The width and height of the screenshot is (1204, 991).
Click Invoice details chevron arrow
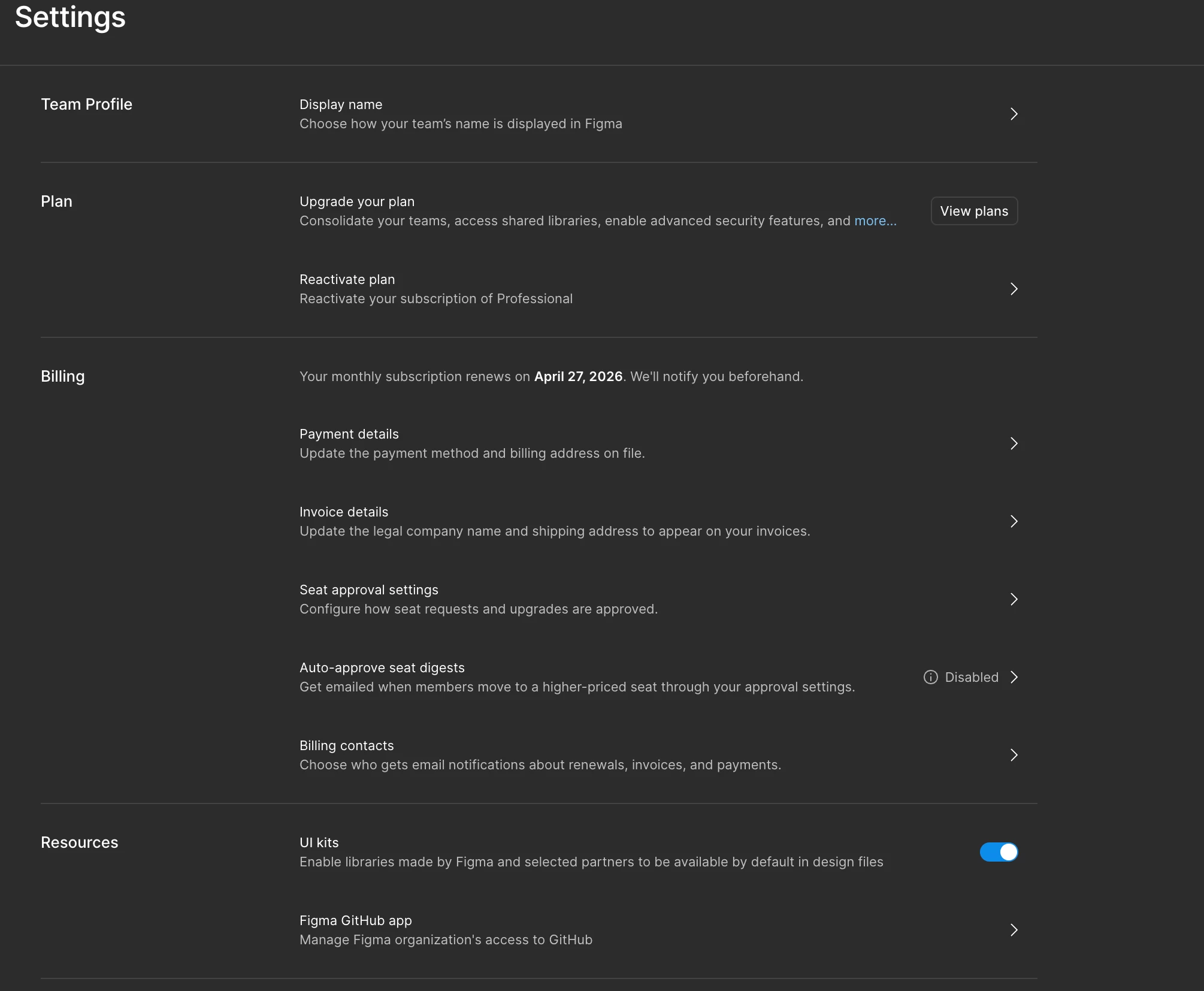[1014, 521]
